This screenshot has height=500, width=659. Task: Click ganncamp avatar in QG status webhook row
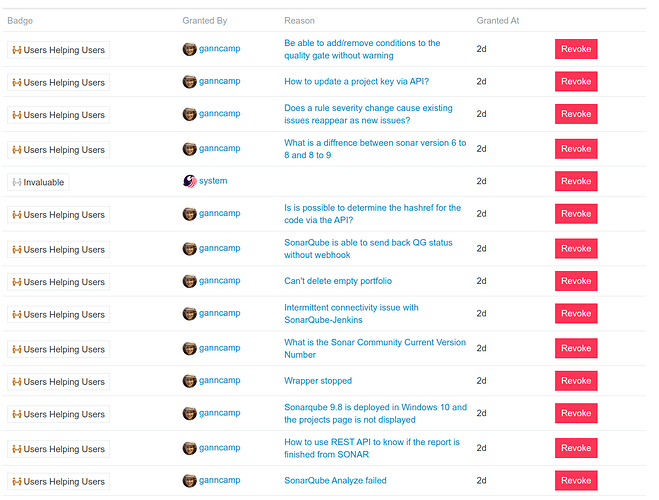[x=190, y=249]
